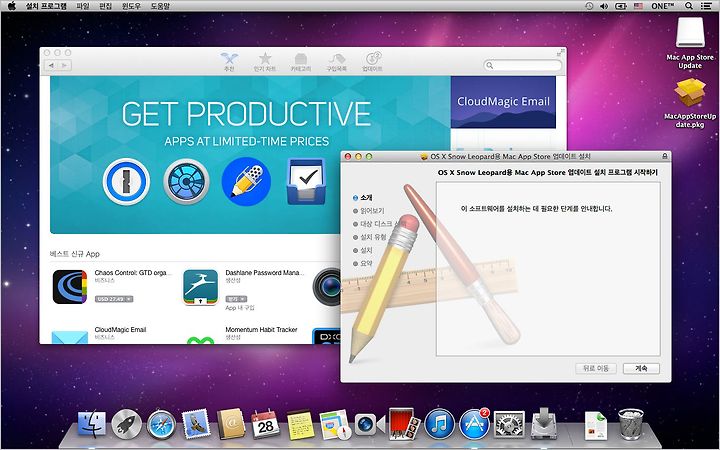Viewport: 720px width, 450px height.
Task: Open Trash in the Dock
Action: (631, 424)
